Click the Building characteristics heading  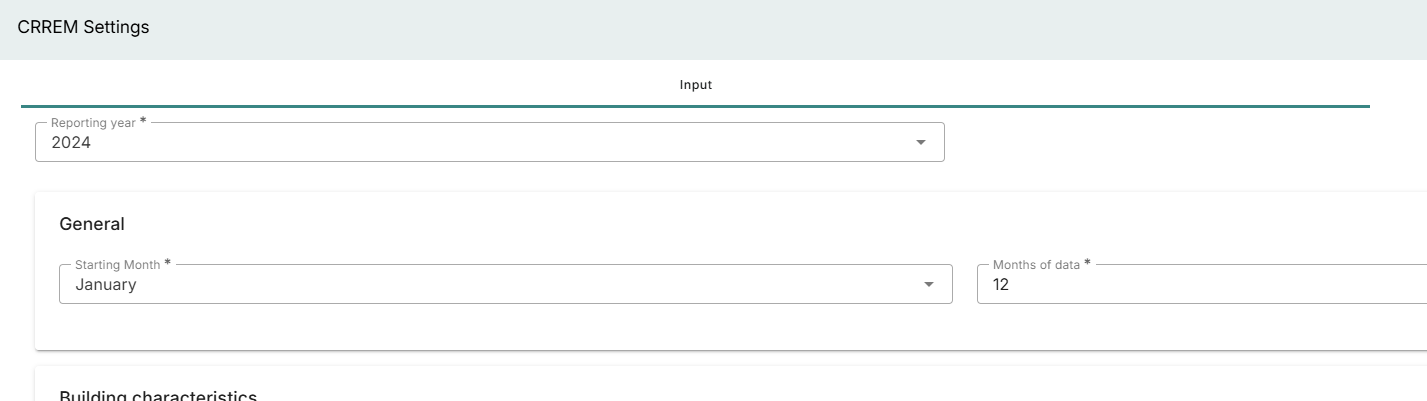point(158,395)
